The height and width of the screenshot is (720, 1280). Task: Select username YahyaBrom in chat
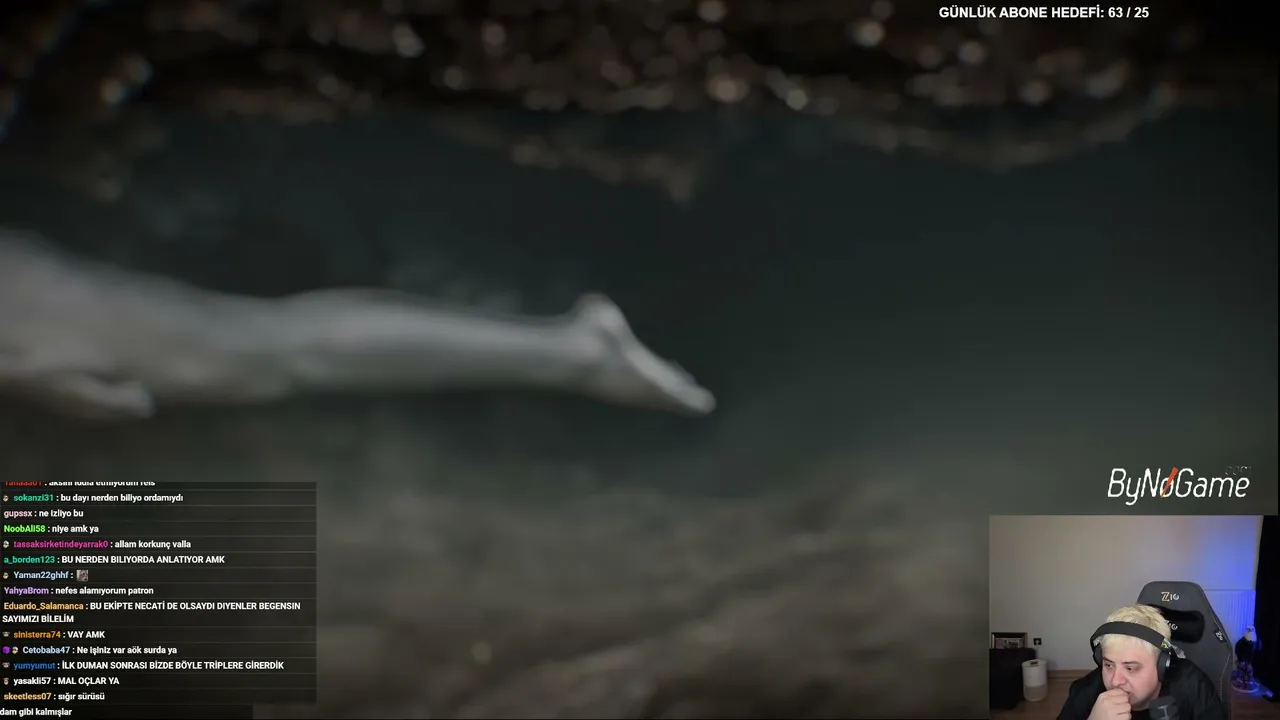tap(26, 591)
